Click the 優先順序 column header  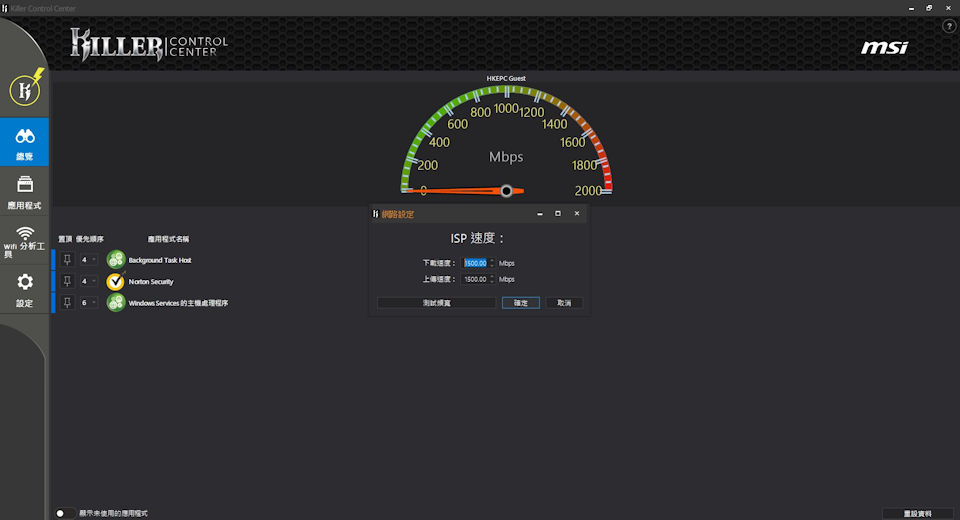click(89, 239)
